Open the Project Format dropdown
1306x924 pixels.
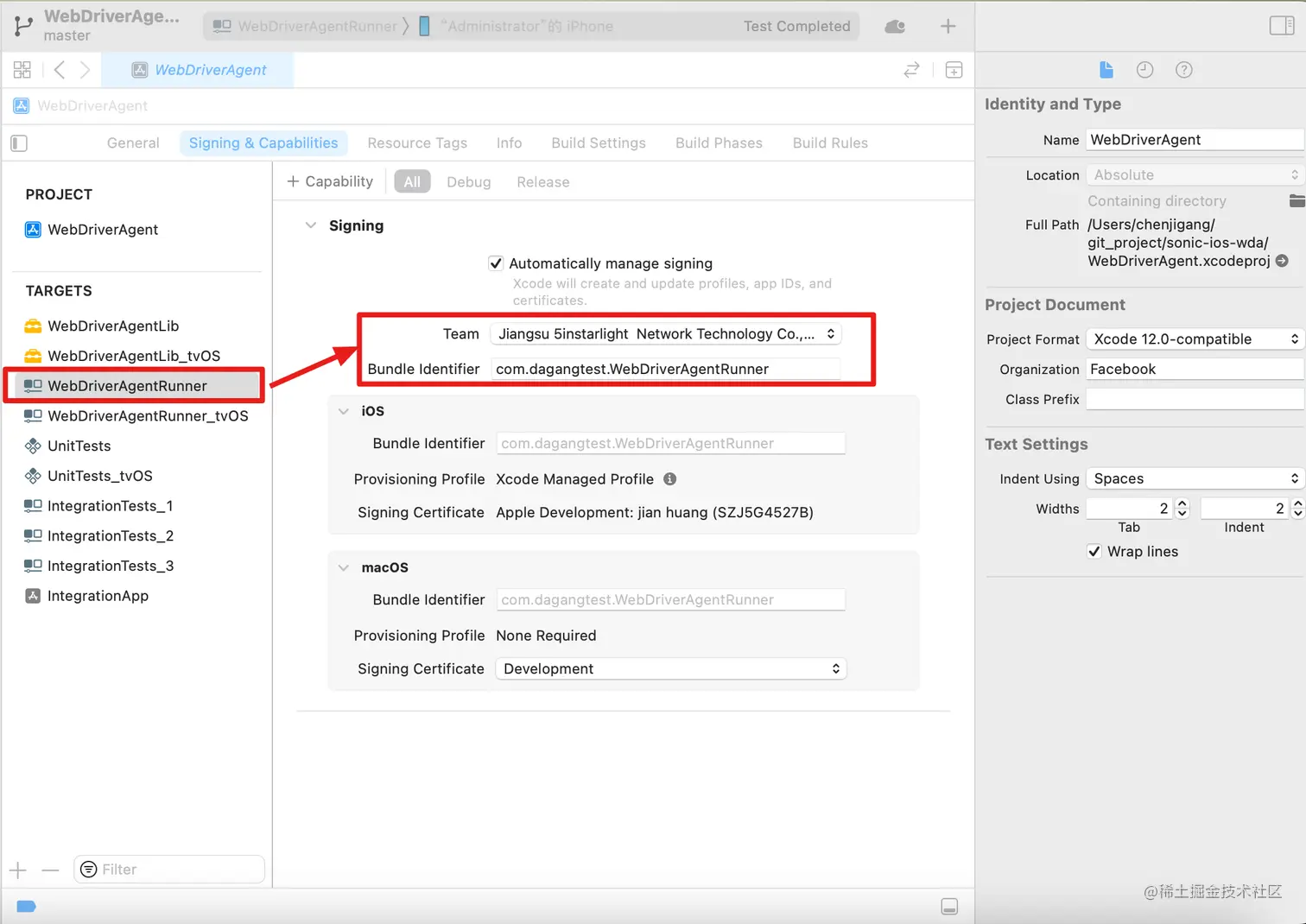pyautogui.click(x=1195, y=339)
